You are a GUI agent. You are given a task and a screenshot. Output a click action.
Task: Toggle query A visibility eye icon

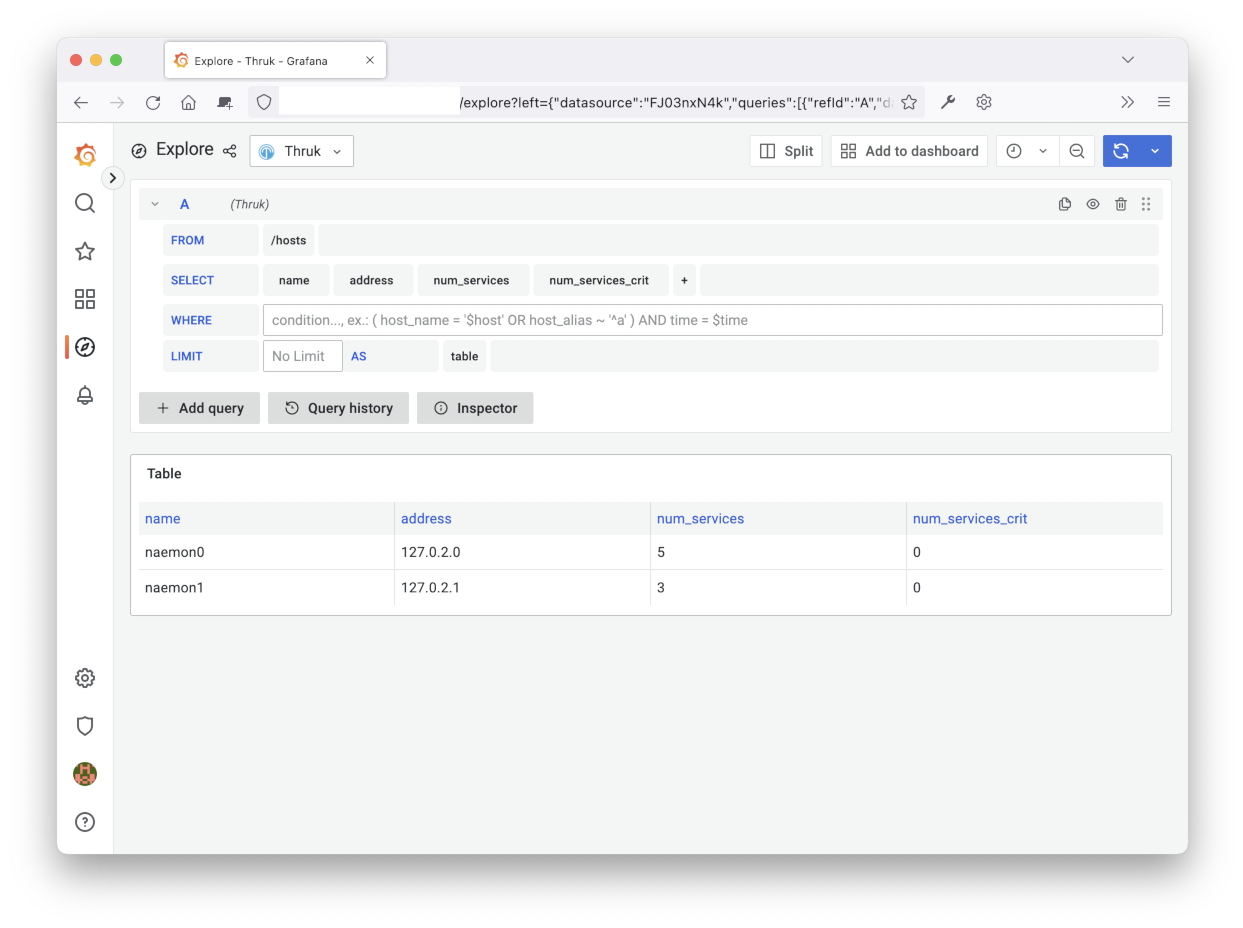tap(1093, 204)
